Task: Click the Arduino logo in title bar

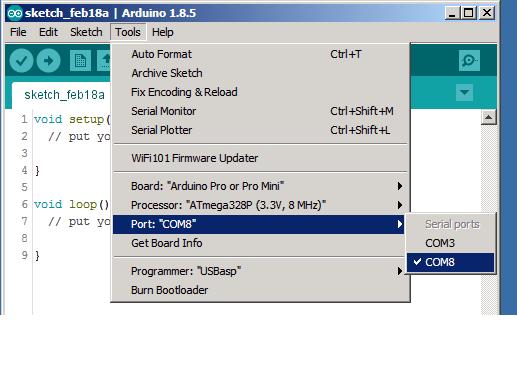Action: [15, 13]
